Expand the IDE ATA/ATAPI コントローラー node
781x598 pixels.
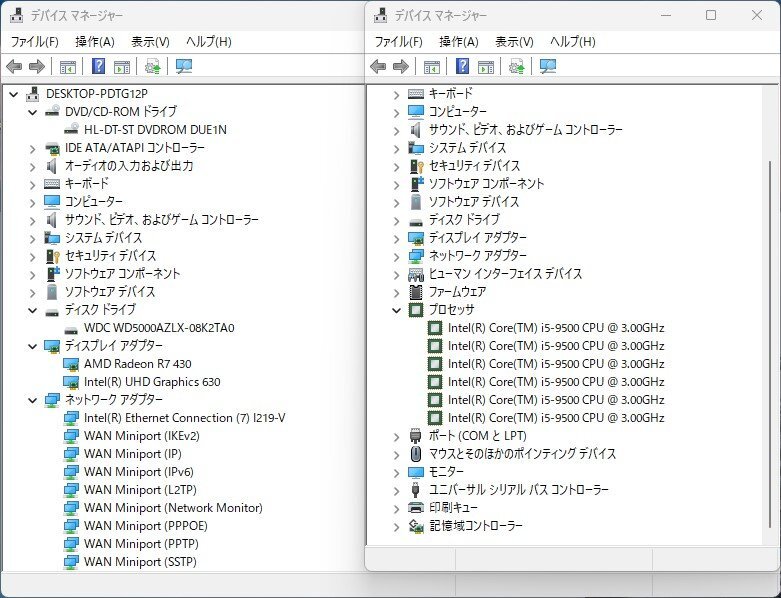pos(32,148)
